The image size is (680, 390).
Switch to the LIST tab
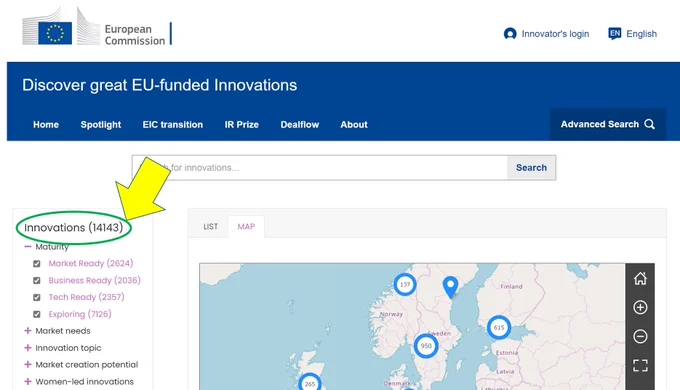point(210,226)
